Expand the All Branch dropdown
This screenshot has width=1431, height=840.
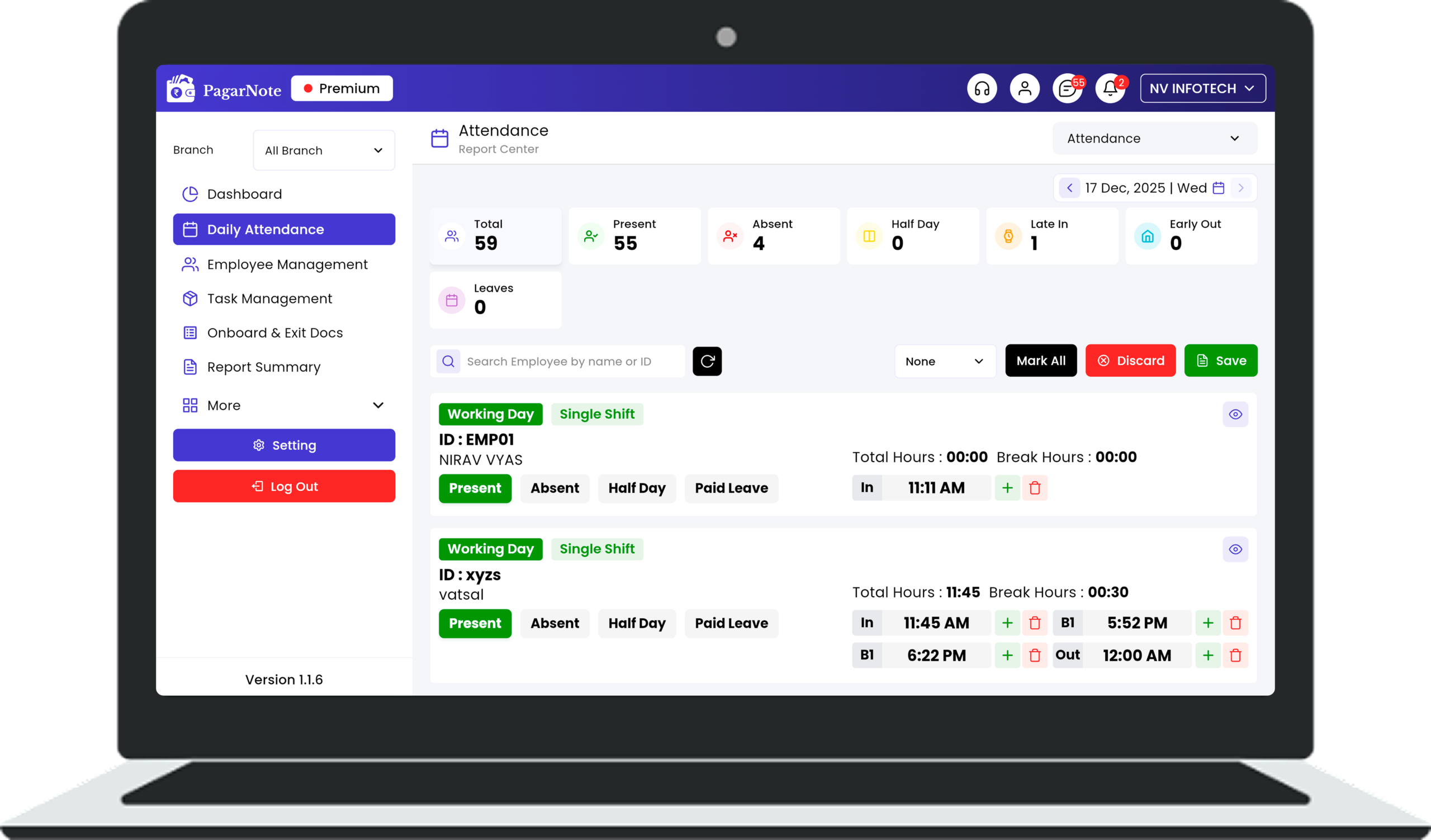tap(323, 150)
